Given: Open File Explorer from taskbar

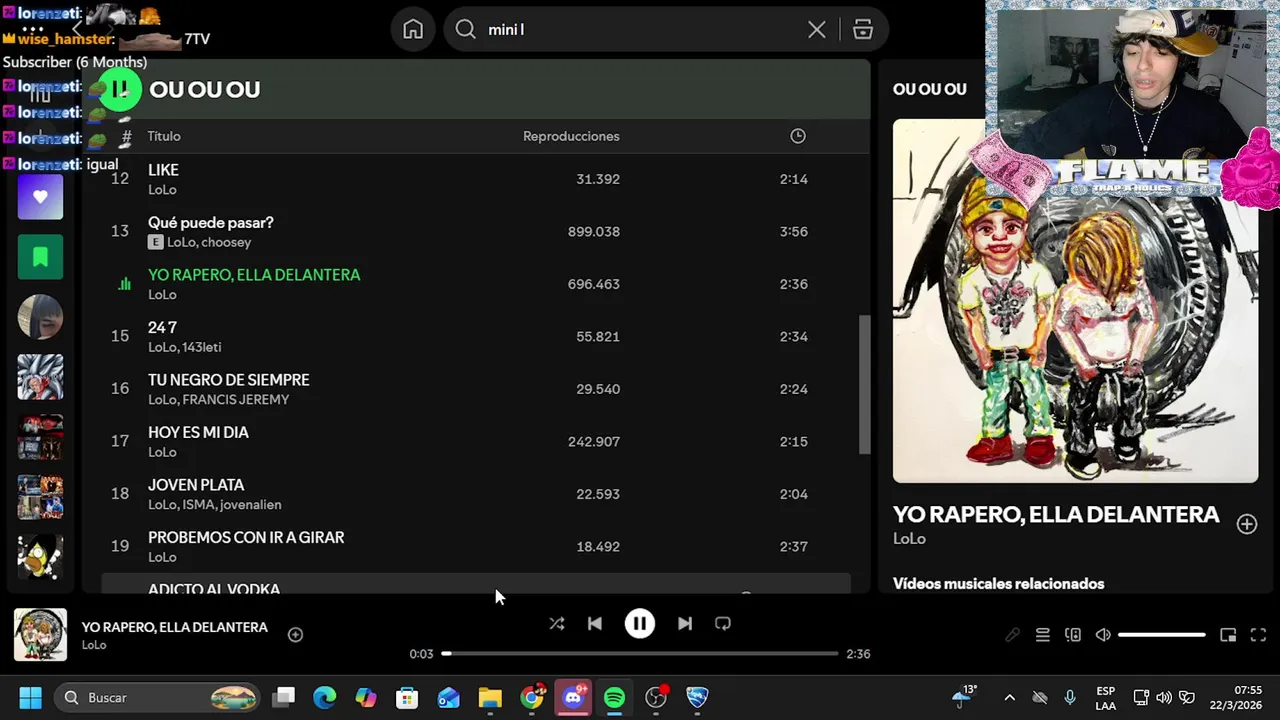Looking at the screenshot, I should point(490,697).
